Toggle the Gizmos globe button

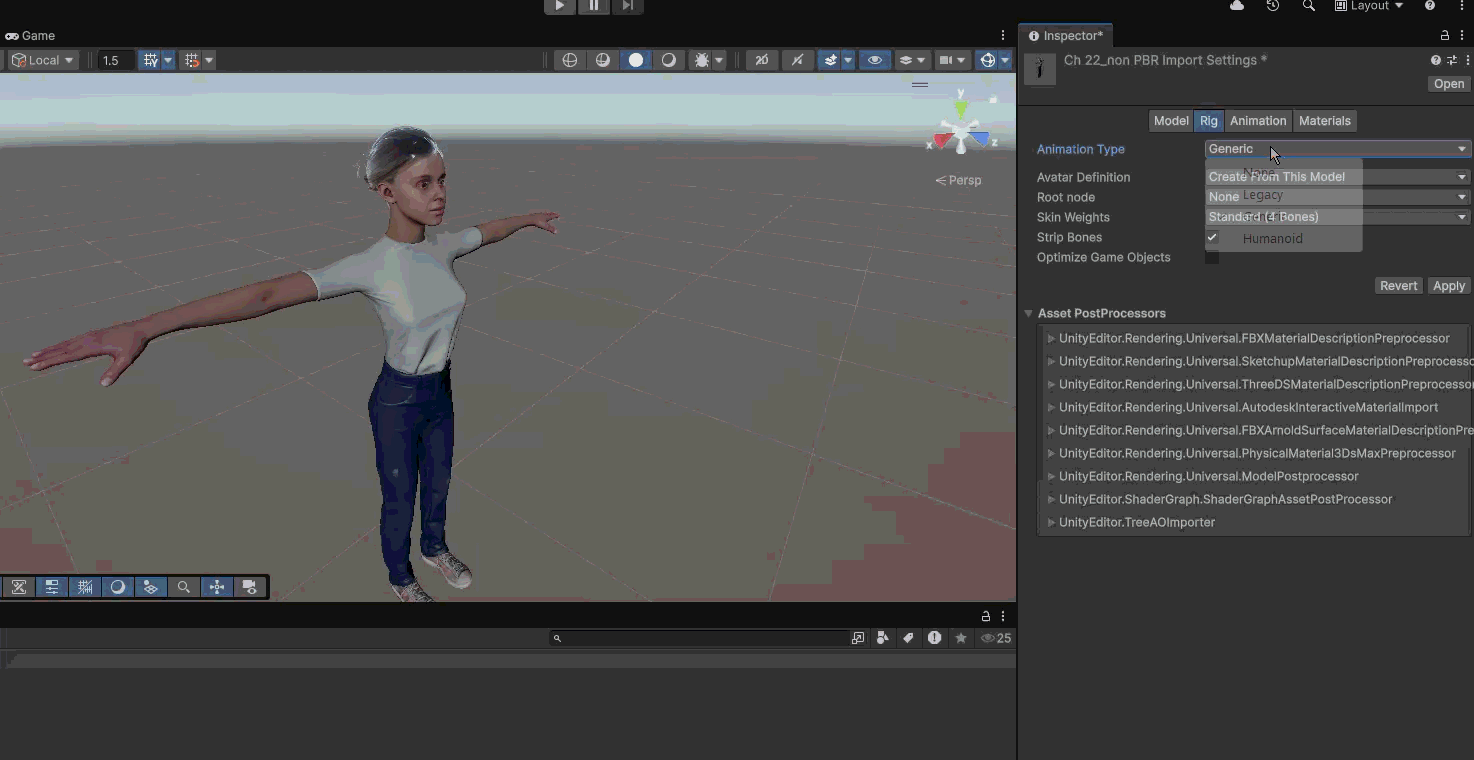tap(988, 60)
